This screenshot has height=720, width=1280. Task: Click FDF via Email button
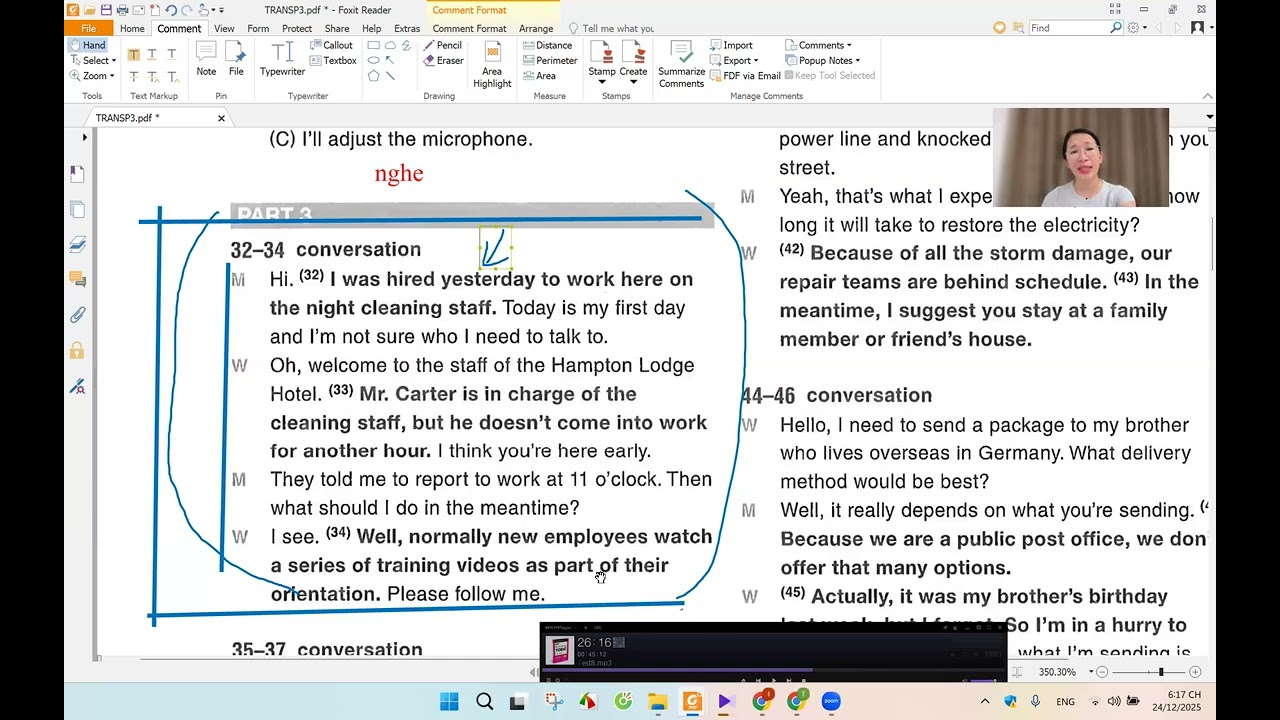(745, 76)
